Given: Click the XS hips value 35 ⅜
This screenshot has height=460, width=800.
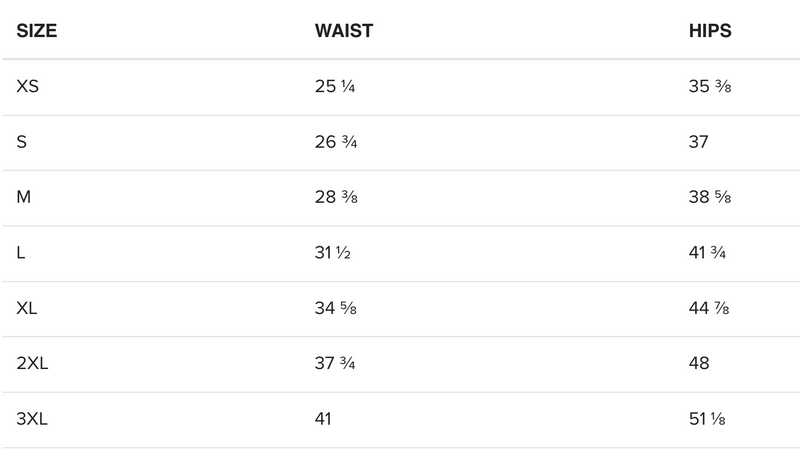Looking at the screenshot, I should click(710, 87).
